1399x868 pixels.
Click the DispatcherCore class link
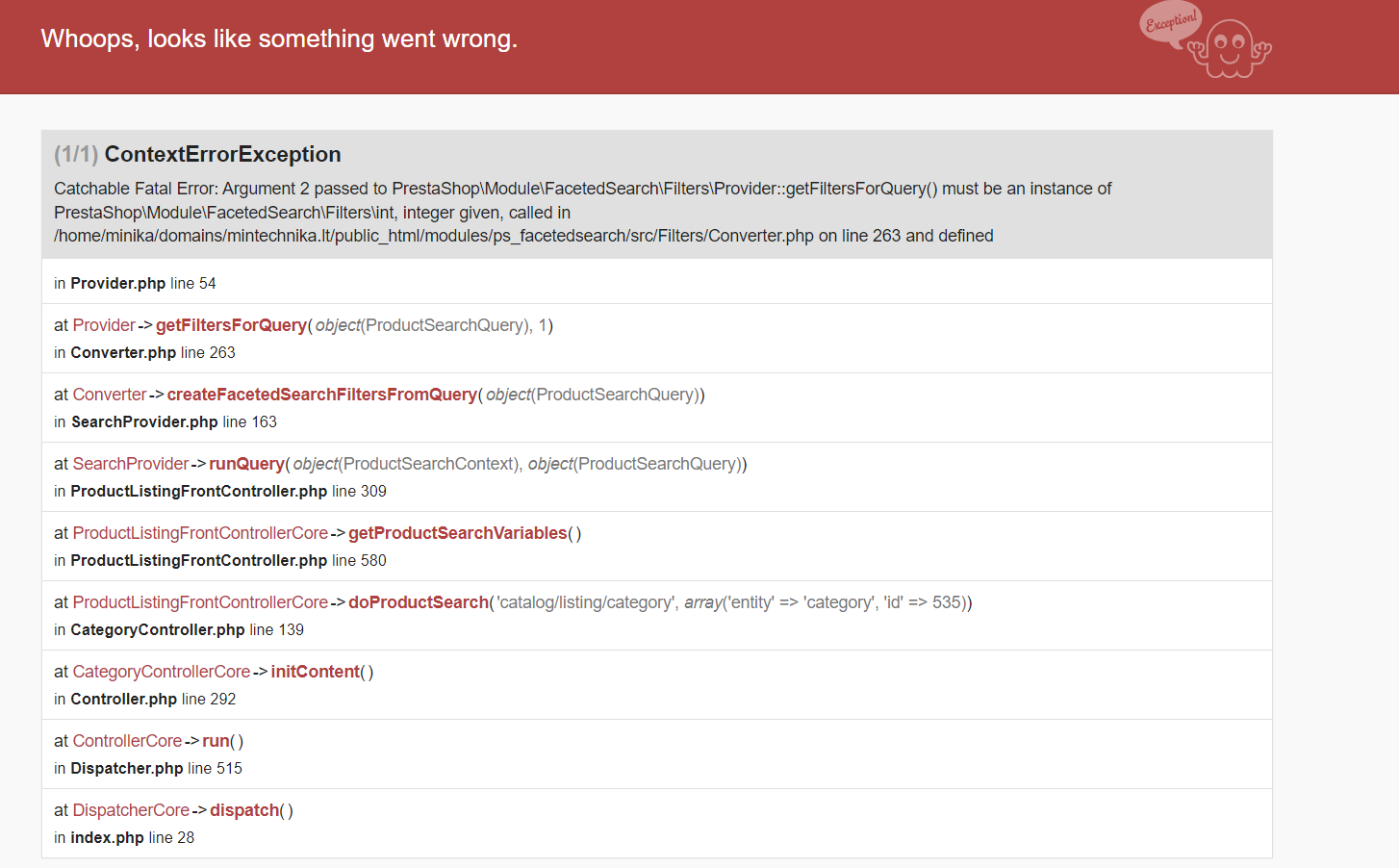pyautogui.click(x=131, y=810)
